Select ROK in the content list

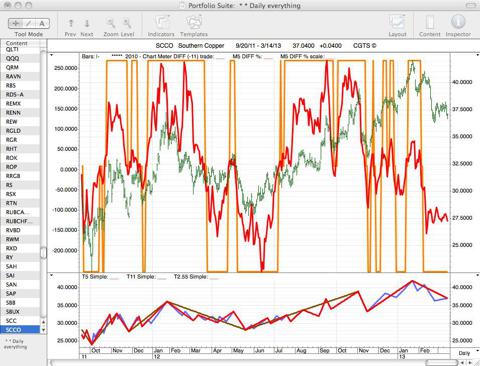pos(20,158)
